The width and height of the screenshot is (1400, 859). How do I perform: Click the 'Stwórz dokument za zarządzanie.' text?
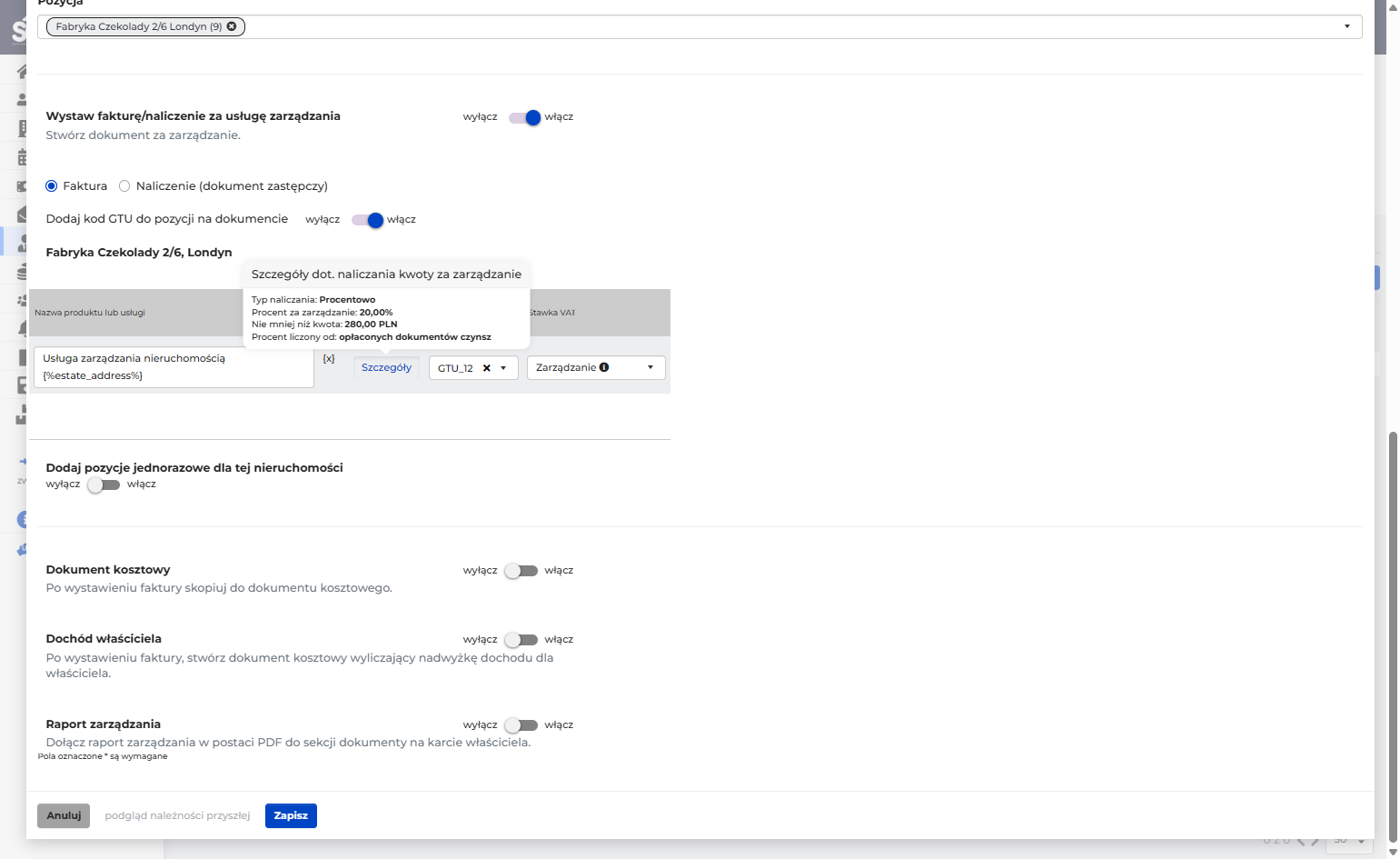click(x=144, y=135)
